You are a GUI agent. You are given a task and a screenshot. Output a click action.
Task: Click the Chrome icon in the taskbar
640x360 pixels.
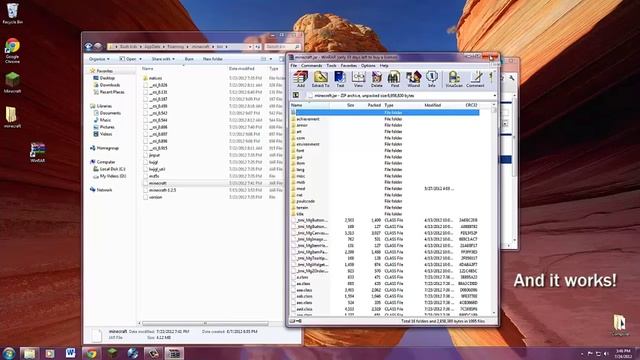point(91,353)
